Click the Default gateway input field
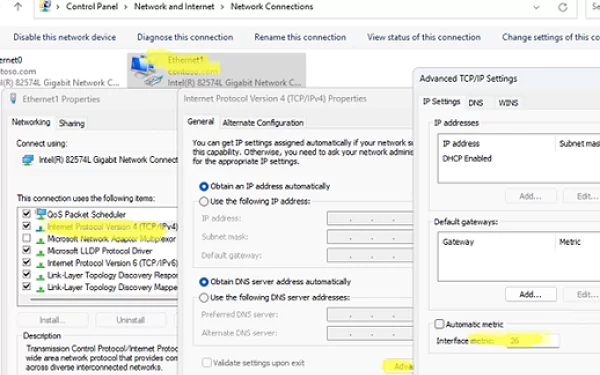The image size is (600, 375). pos(370,255)
